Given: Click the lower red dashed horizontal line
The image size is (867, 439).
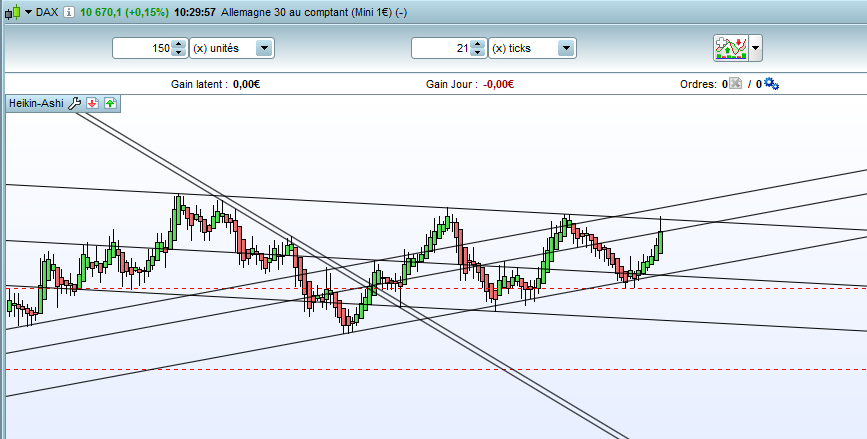Looking at the screenshot, I should [436, 369].
